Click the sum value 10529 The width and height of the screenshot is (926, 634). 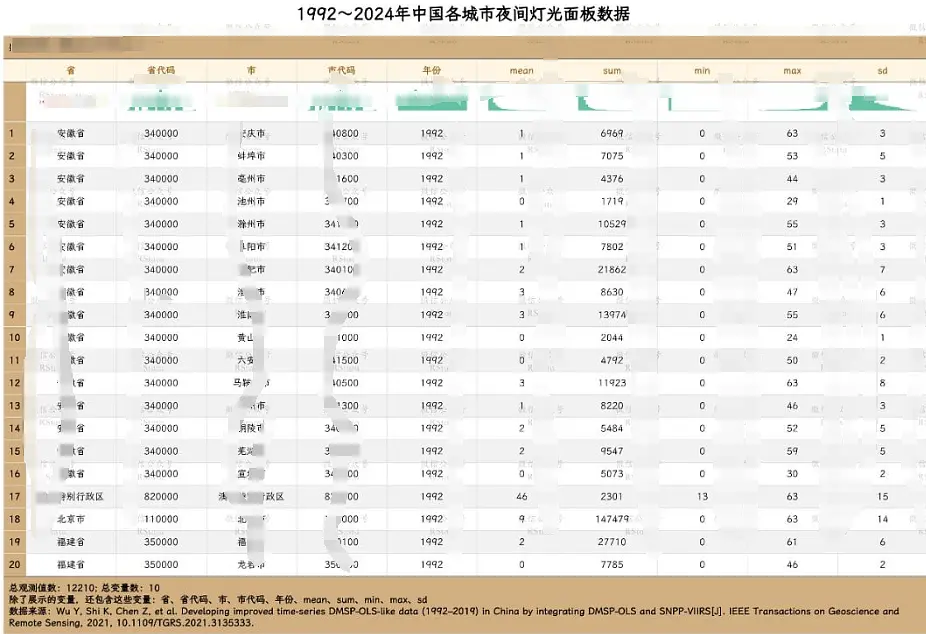tap(612, 224)
